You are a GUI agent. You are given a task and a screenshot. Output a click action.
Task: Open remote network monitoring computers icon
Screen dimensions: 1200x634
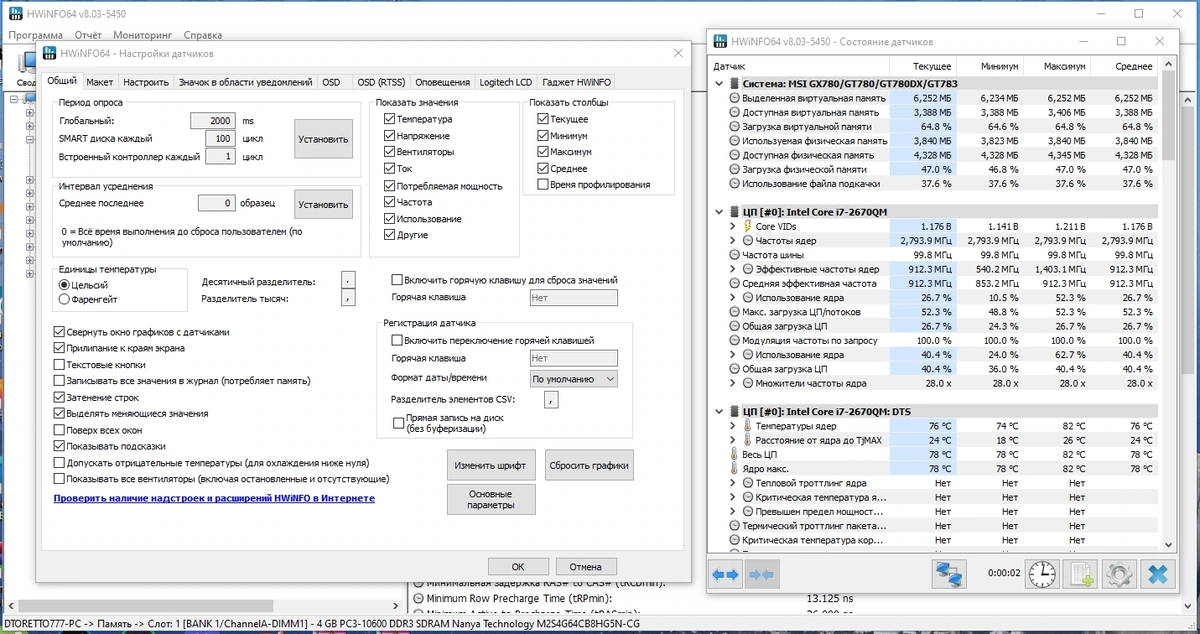point(947,574)
